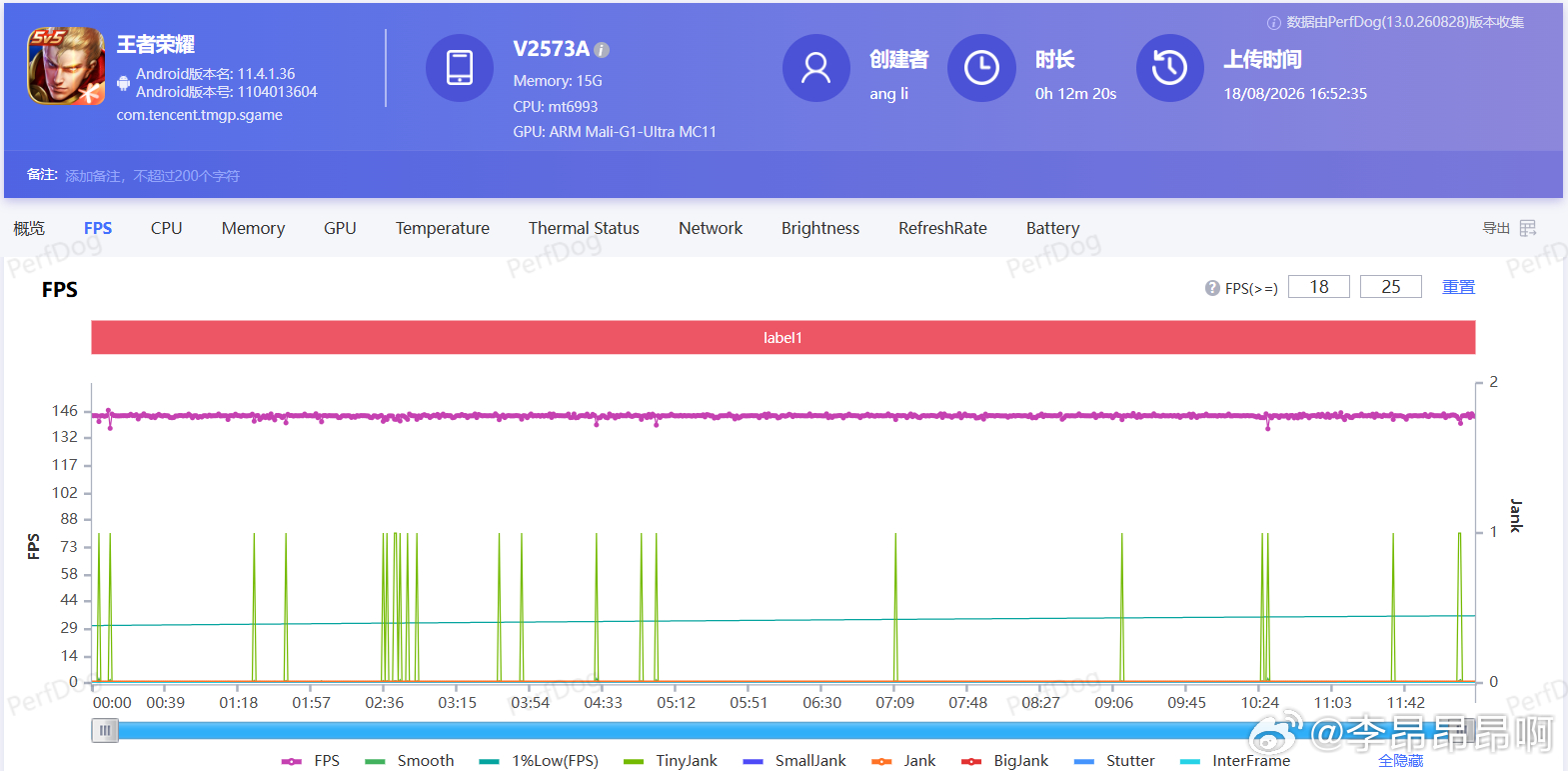This screenshot has width=1568, height=771.
Task: Click the creator person icon
Action: point(815,68)
